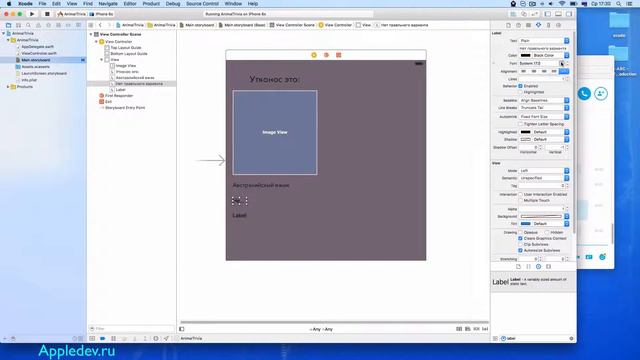Open the Size inspector ruler icon
Image resolution: width=640 pixels, height=360 pixels.
(548, 25)
